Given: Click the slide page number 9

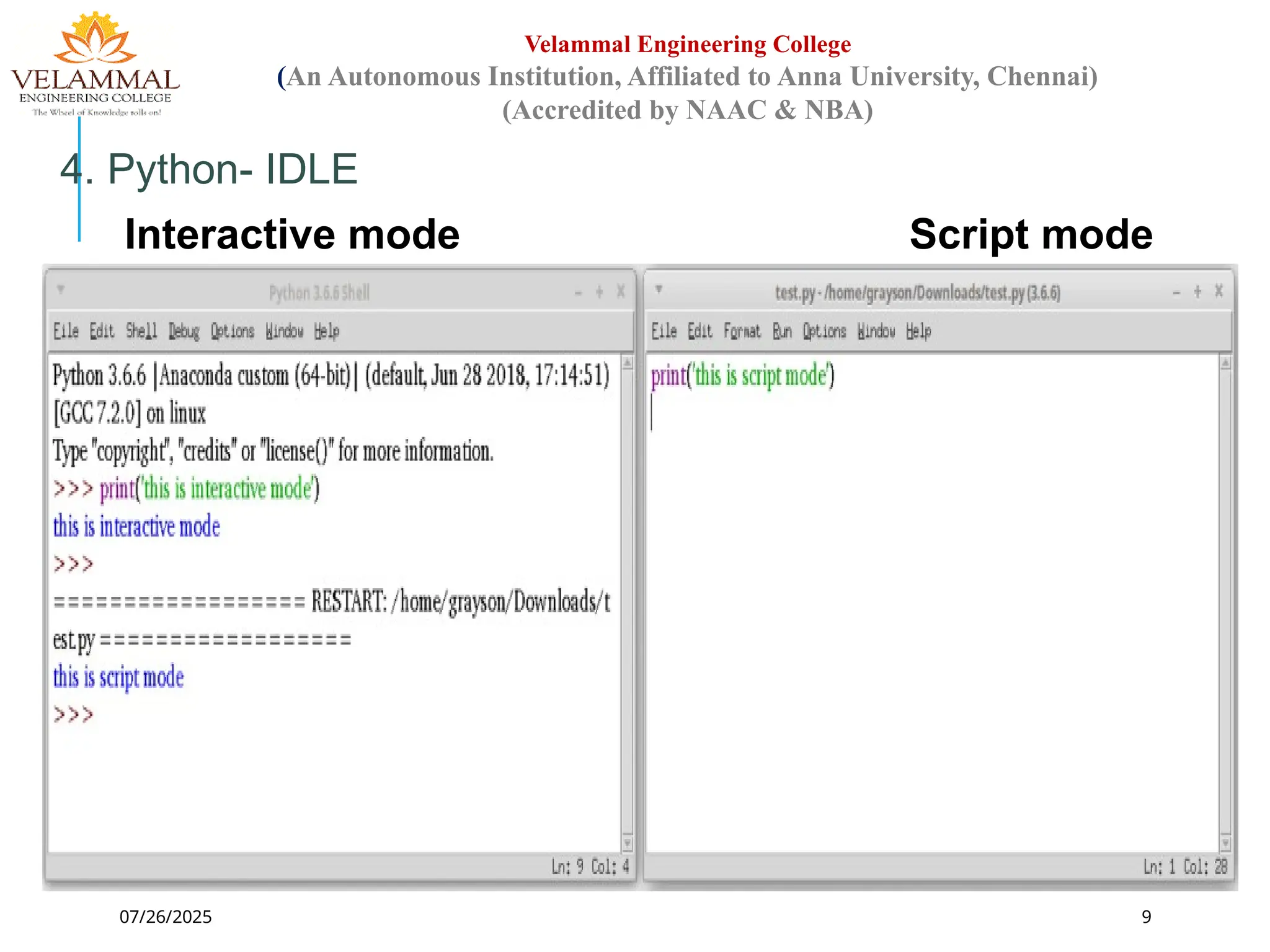Looking at the screenshot, I should click(x=1147, y=917).
